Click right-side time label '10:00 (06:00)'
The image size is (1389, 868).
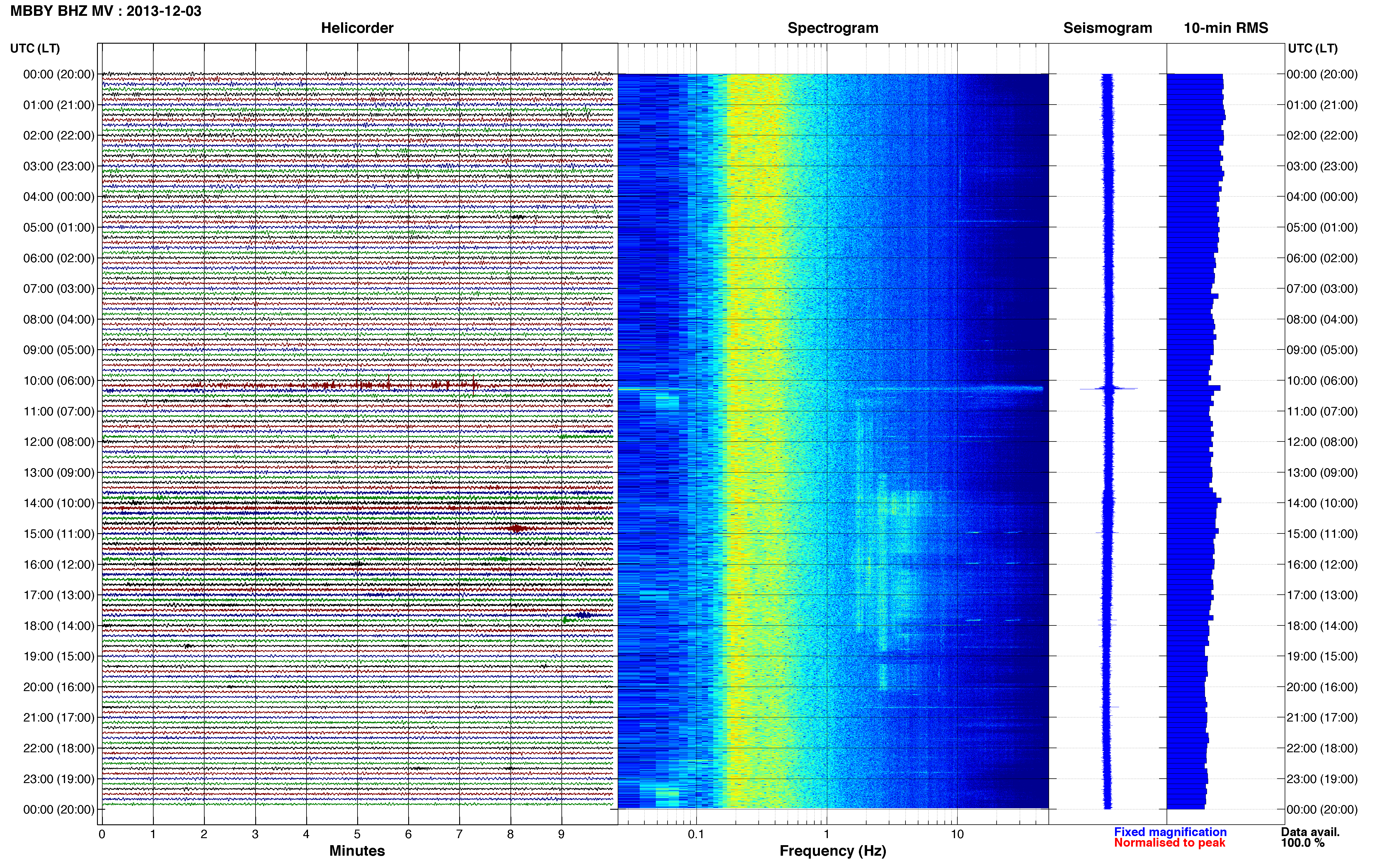(x=1322, y=381)
